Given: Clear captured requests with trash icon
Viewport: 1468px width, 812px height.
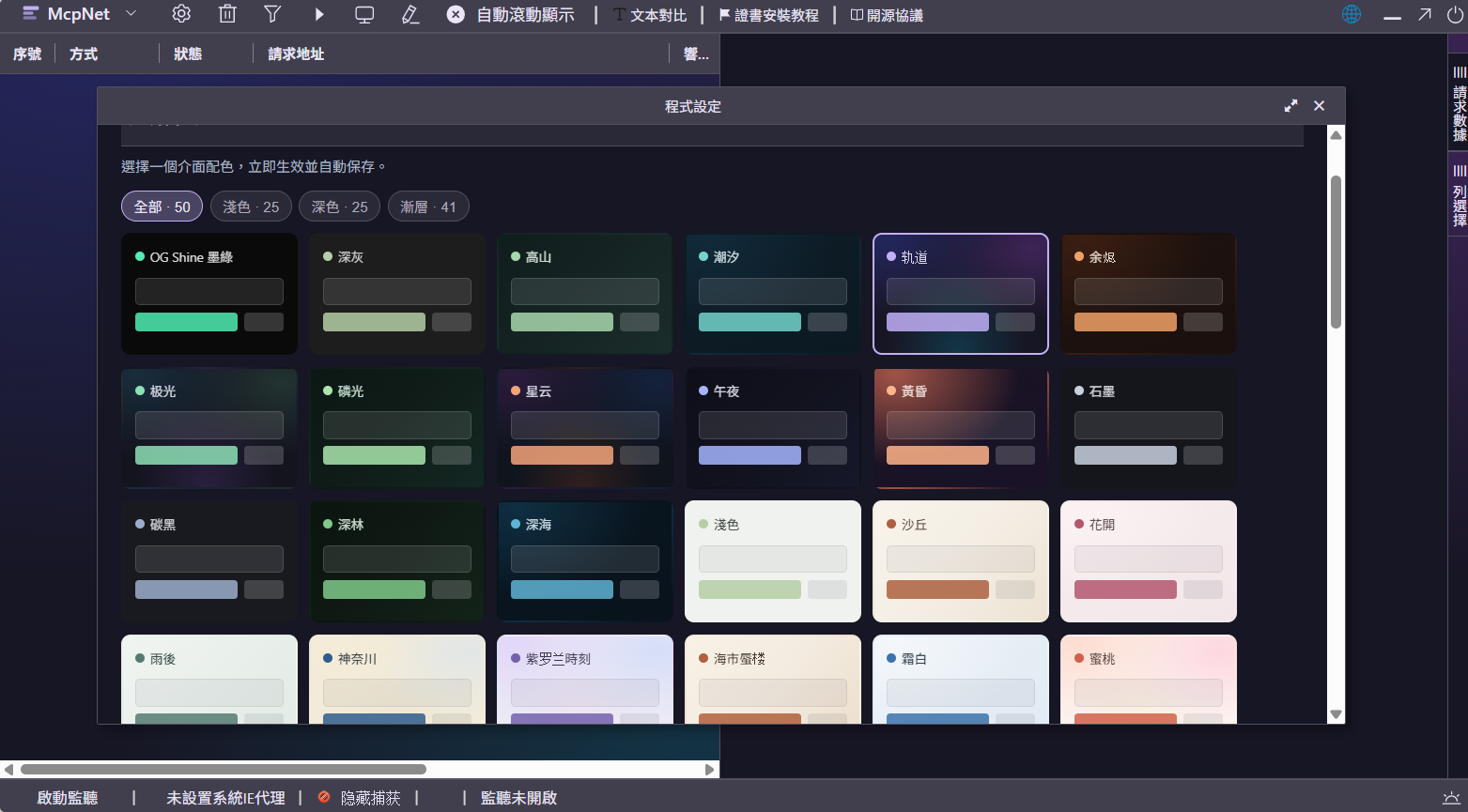Looking at the screenshot, I should 227,14.
